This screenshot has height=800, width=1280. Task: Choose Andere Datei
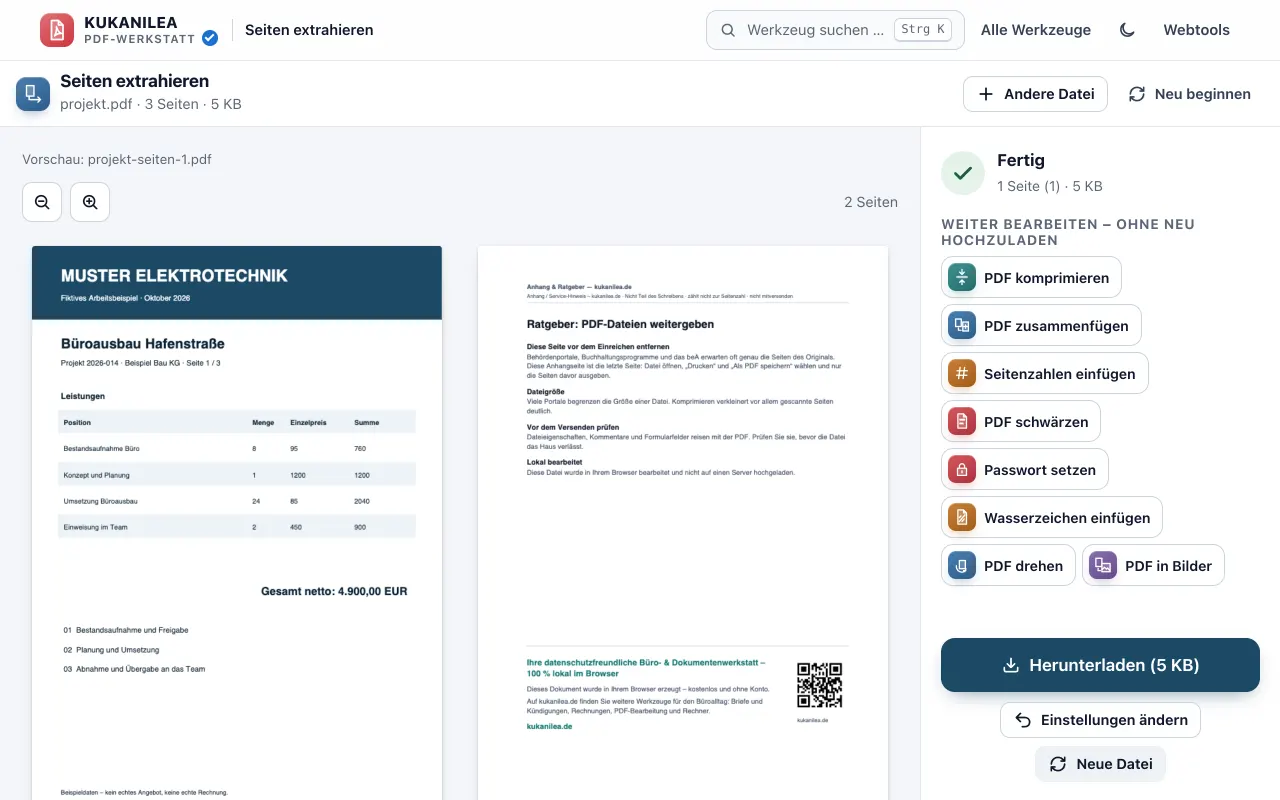1035,94
